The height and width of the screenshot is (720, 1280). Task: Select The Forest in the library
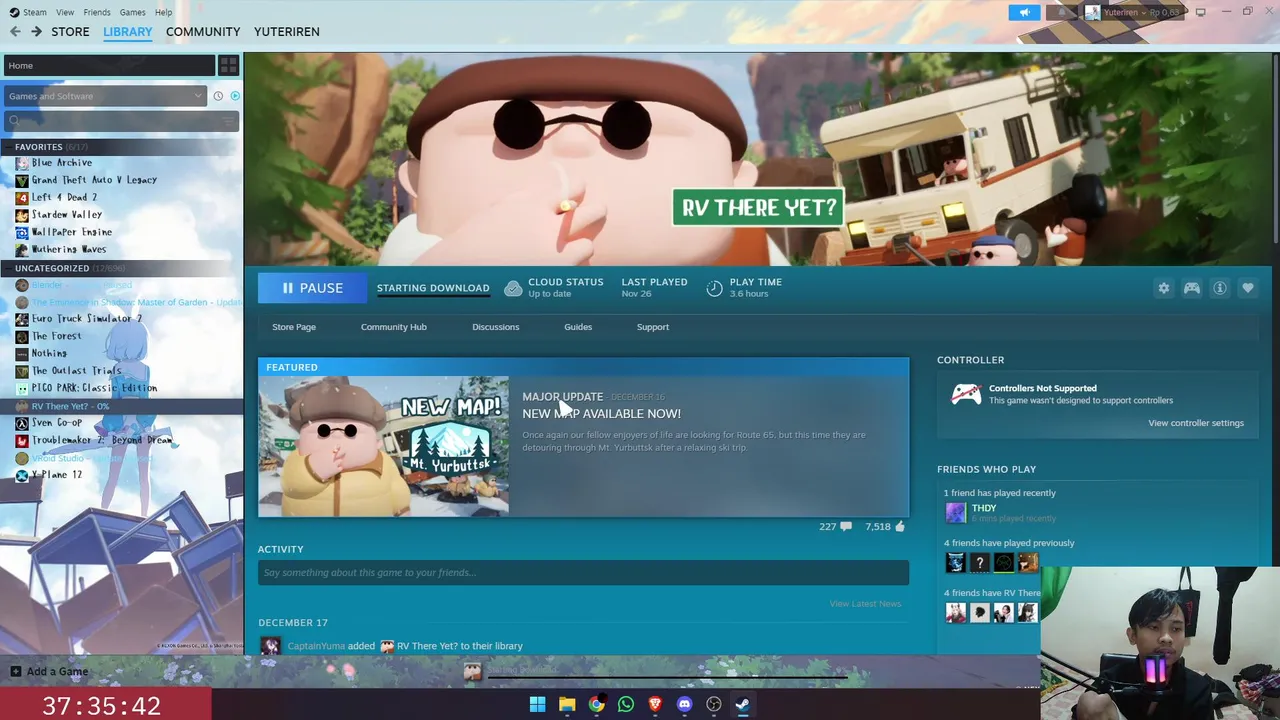point(56,336)
